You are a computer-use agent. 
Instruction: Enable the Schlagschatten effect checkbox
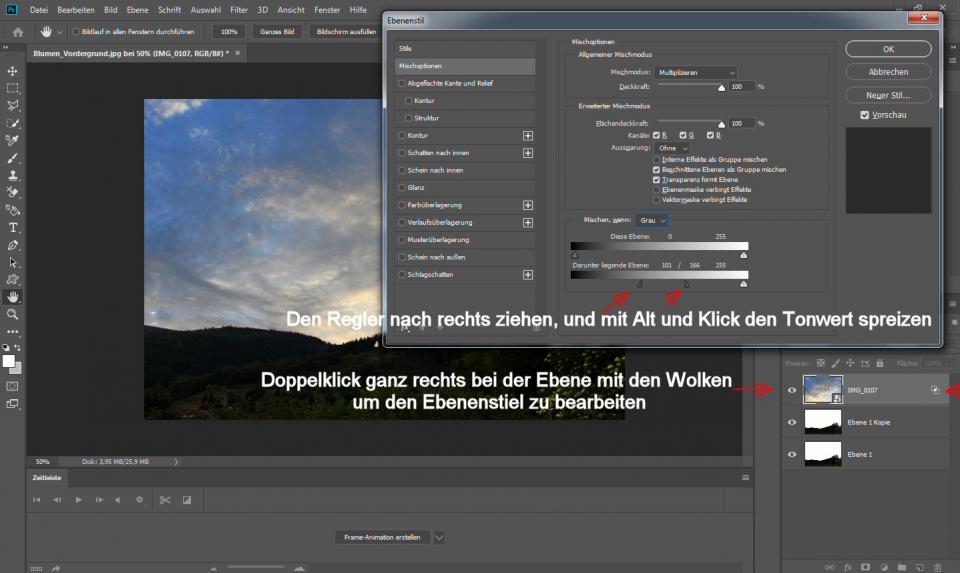pos(402,274)
